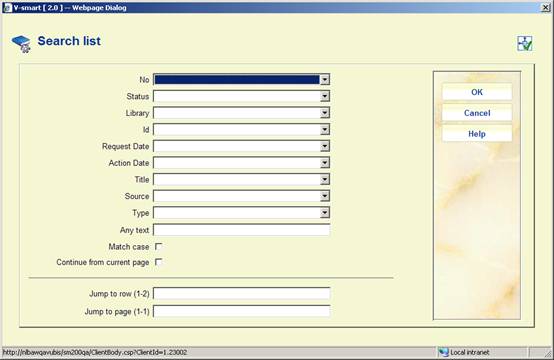Click the V-smart title bar page icon
Screen dimensions: 554x360
click(7, 7)
